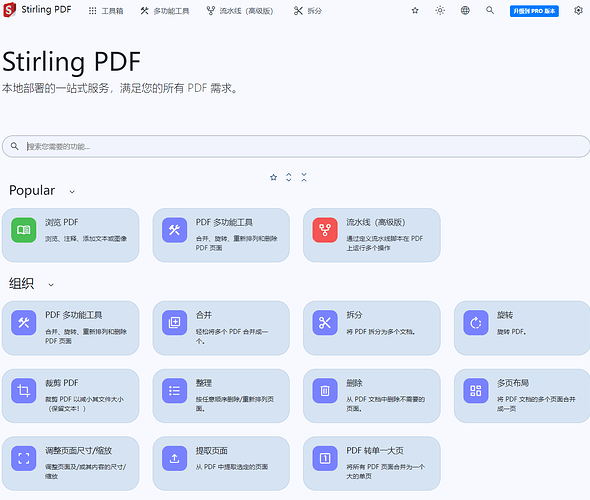Collapse the 组织 section chevron
This screenshot has width=590, height=500.
51,285
